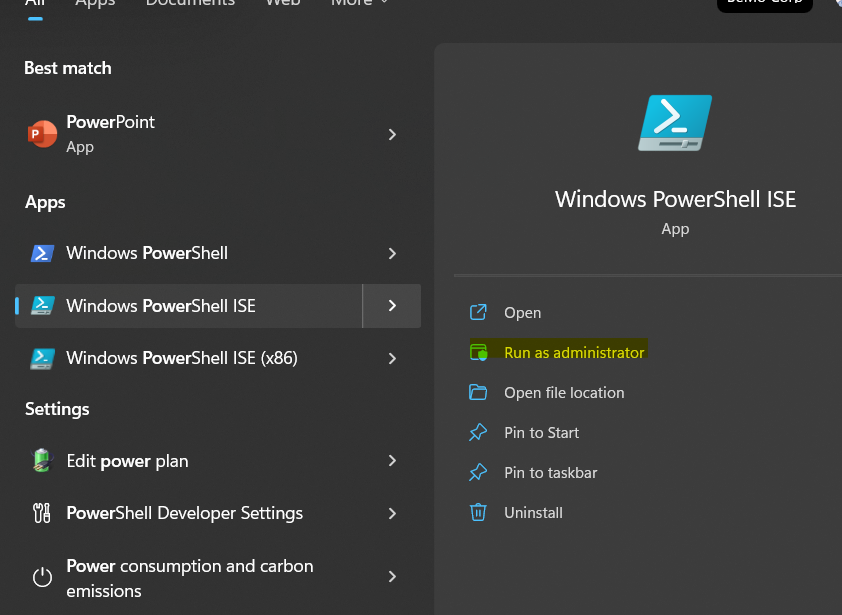Expand the Windows PowerShell result chevron
Screen dimensions: 842x615
(393, 254)
